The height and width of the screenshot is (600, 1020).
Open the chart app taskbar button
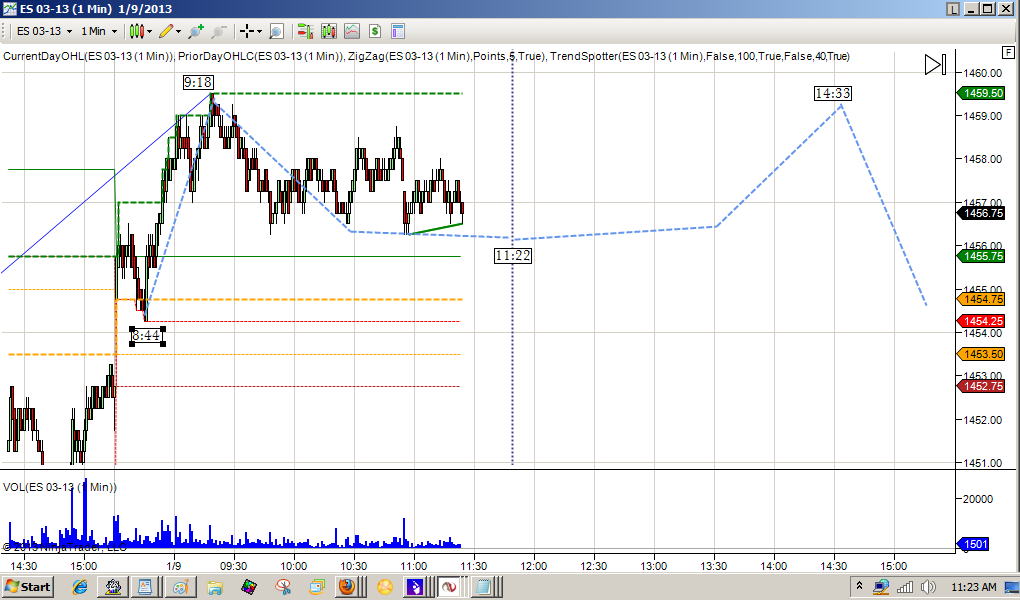pyautogui.click(x=113, y=587)
